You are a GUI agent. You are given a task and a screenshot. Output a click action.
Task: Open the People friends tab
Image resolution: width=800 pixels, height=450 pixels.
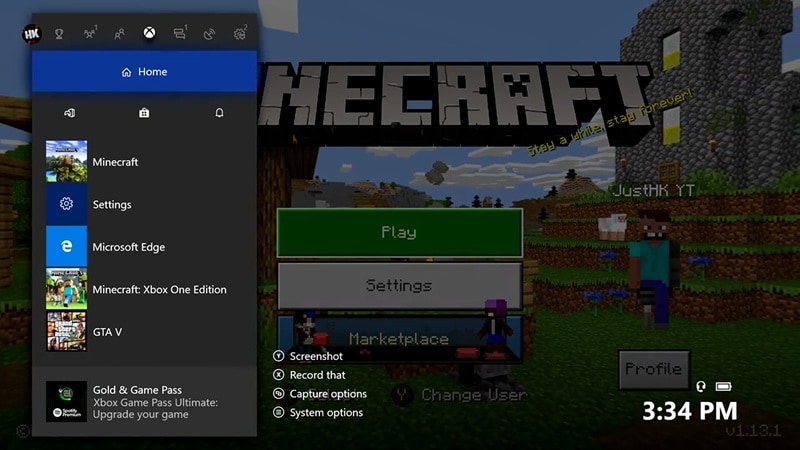[x=119, y=34]
